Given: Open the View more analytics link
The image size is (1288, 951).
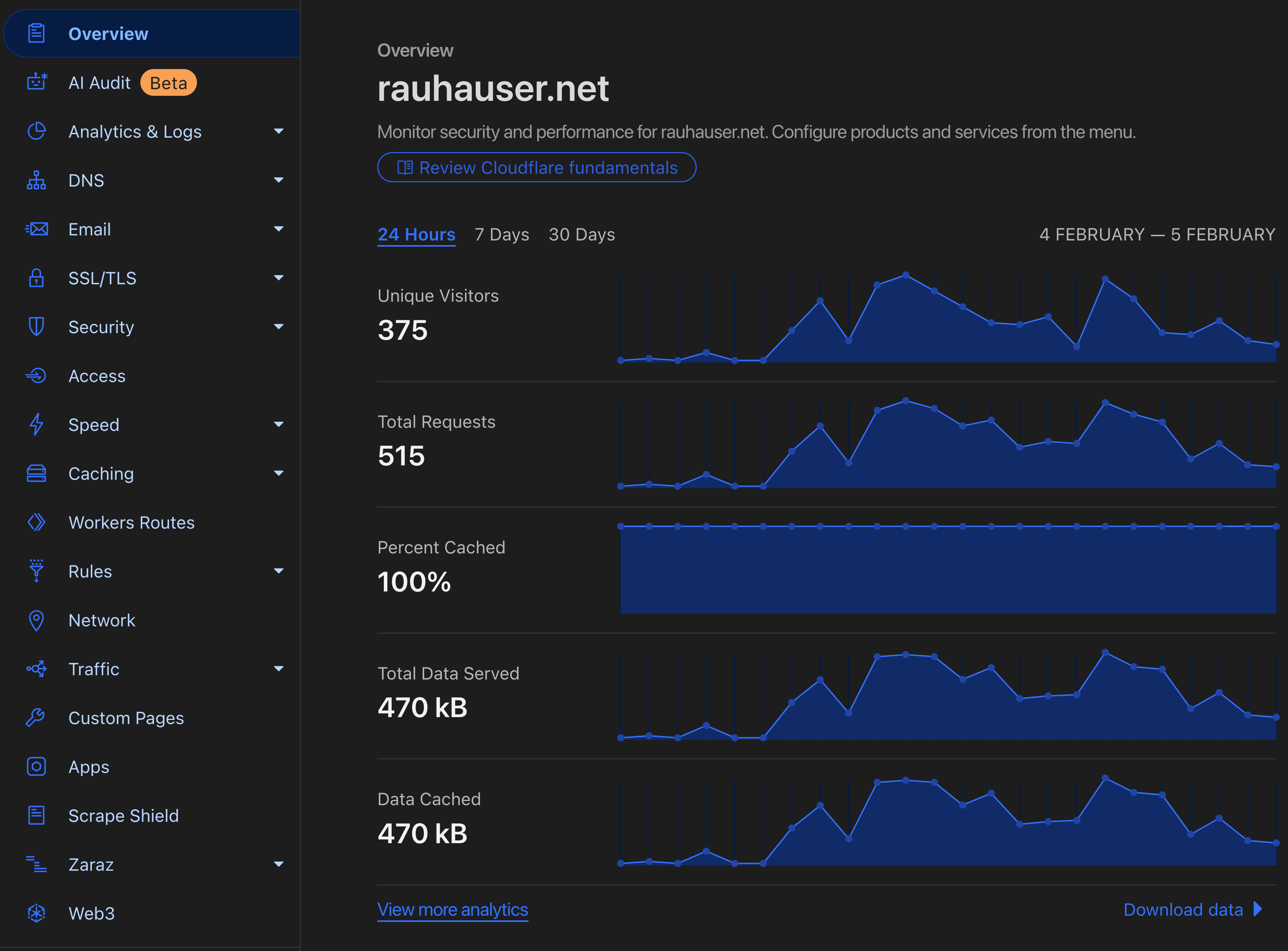Looking at the screenshot, I should [x=452, y=910].
